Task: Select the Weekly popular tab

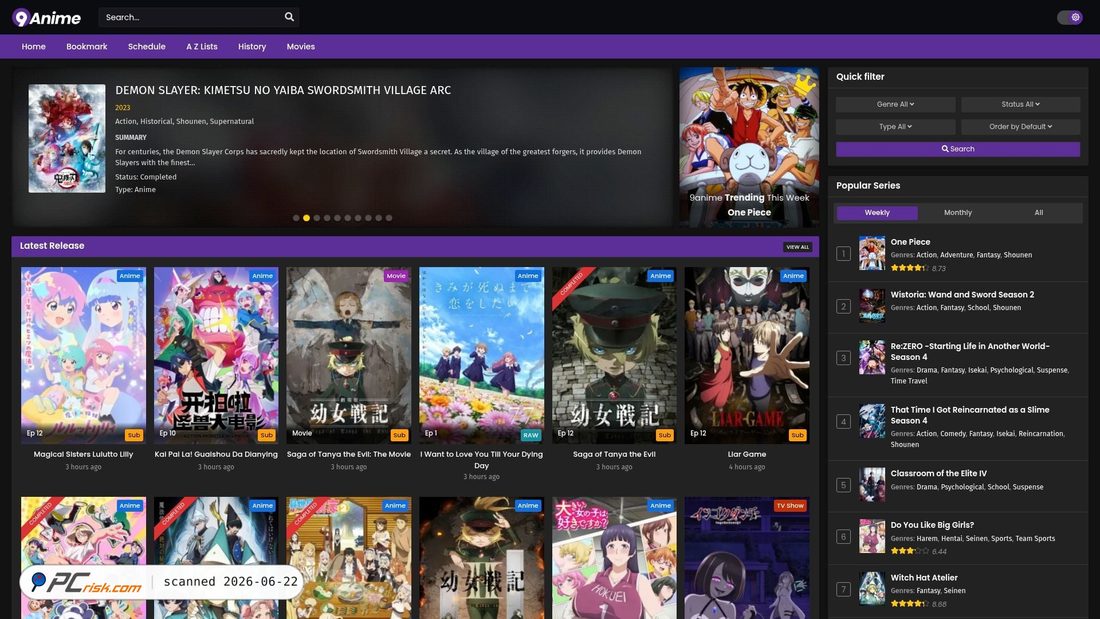Action: 877,213
